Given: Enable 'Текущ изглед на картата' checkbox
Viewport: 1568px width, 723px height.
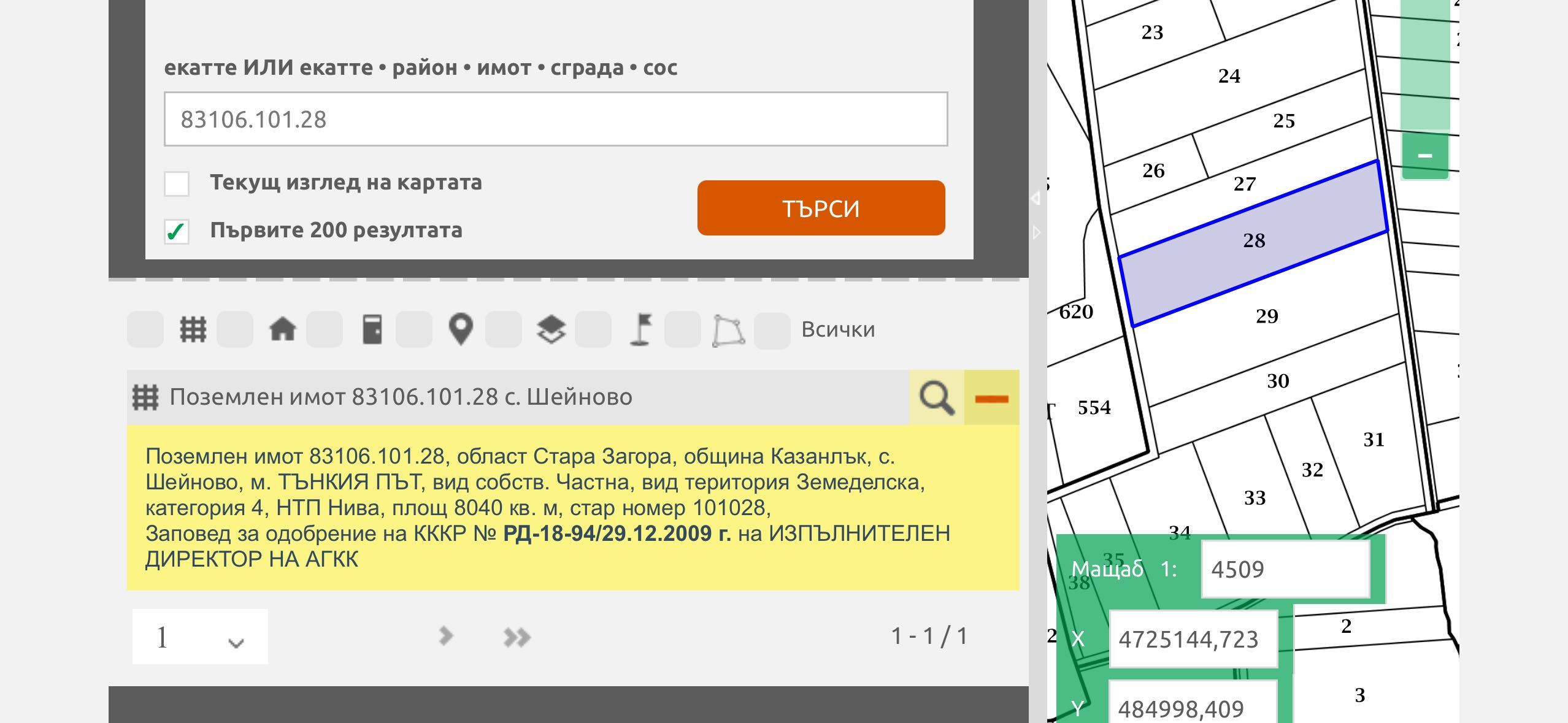Looking at the screenshot, I should (x=177, y=183).
